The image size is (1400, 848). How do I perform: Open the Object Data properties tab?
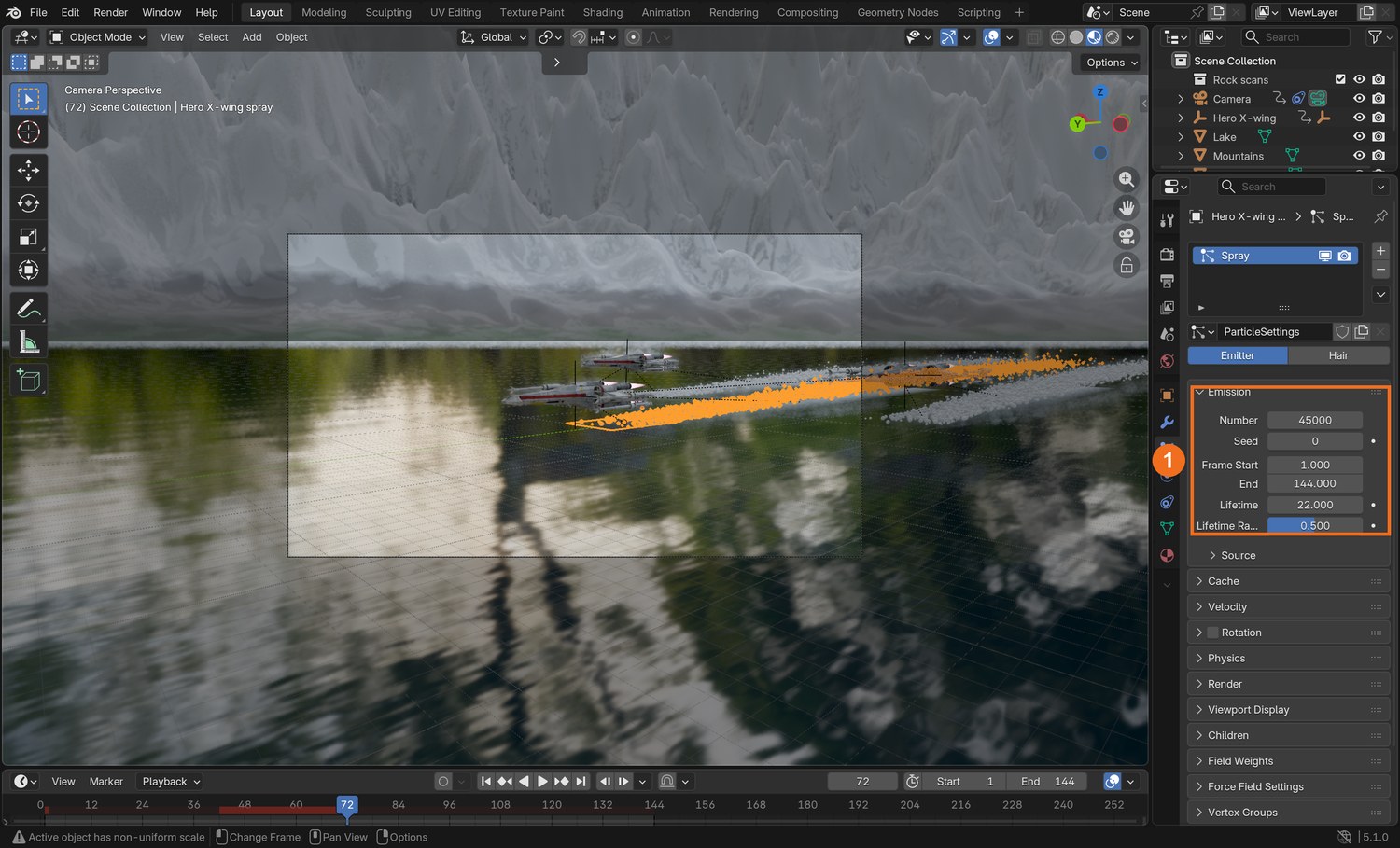(x=1167, y=529)
